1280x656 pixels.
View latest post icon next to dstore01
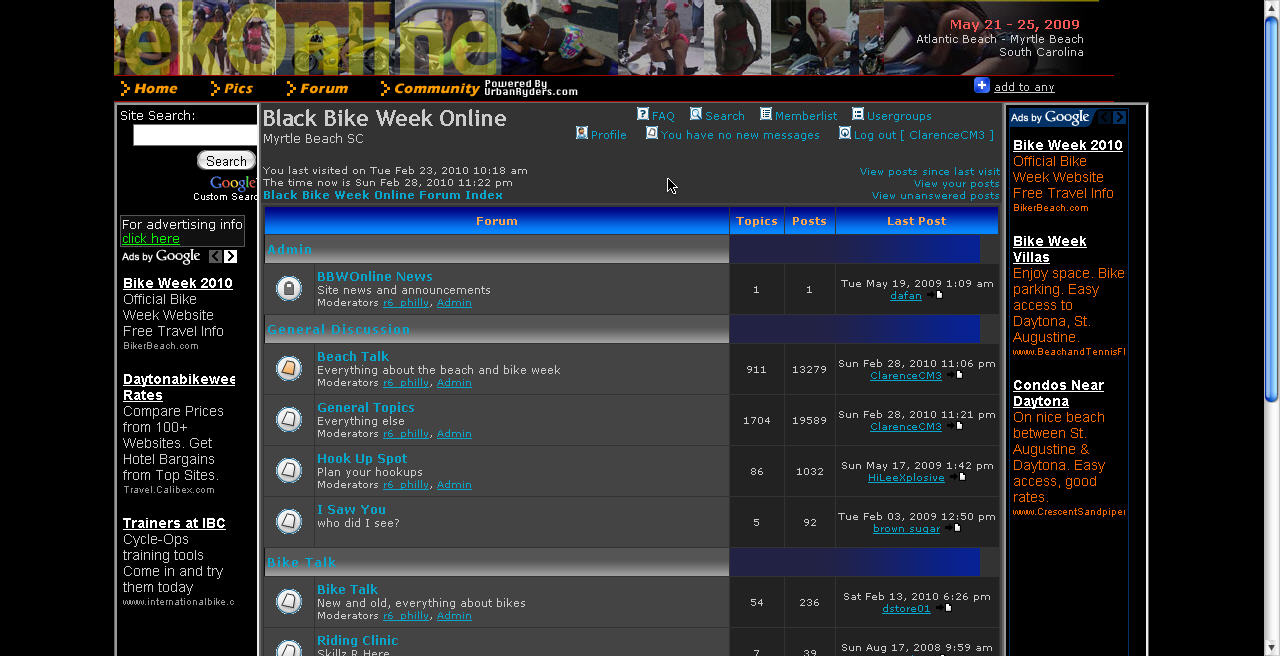(943, 609)
